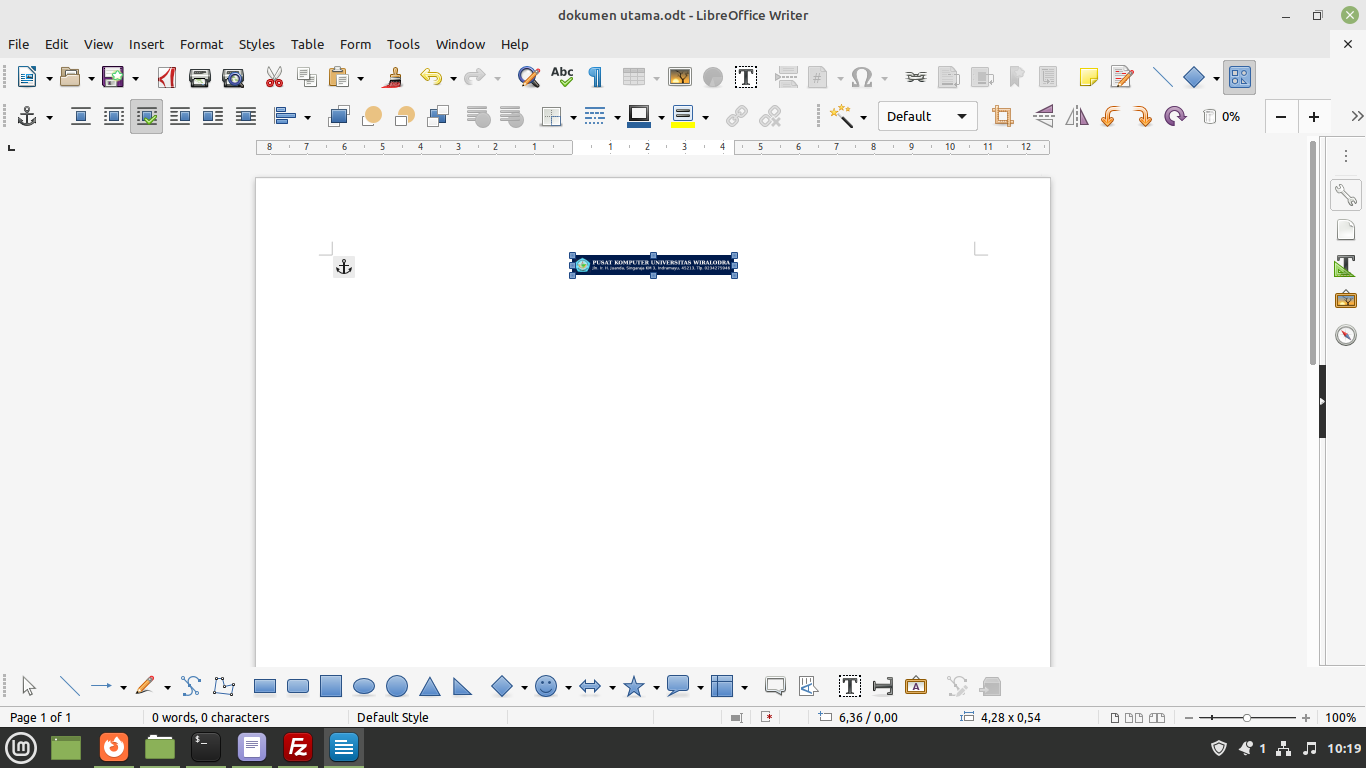Click Default Style in status bar

pyautogui.click(x=393, y=717)
